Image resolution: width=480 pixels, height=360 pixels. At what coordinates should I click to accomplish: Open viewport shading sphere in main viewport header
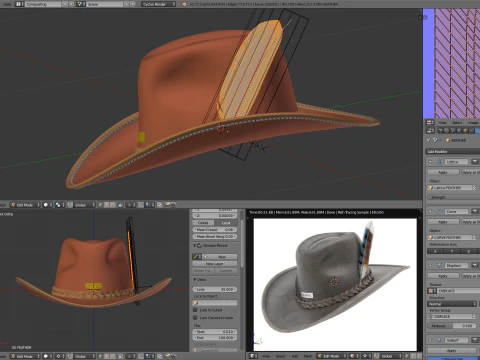click(x=47, y=205)
